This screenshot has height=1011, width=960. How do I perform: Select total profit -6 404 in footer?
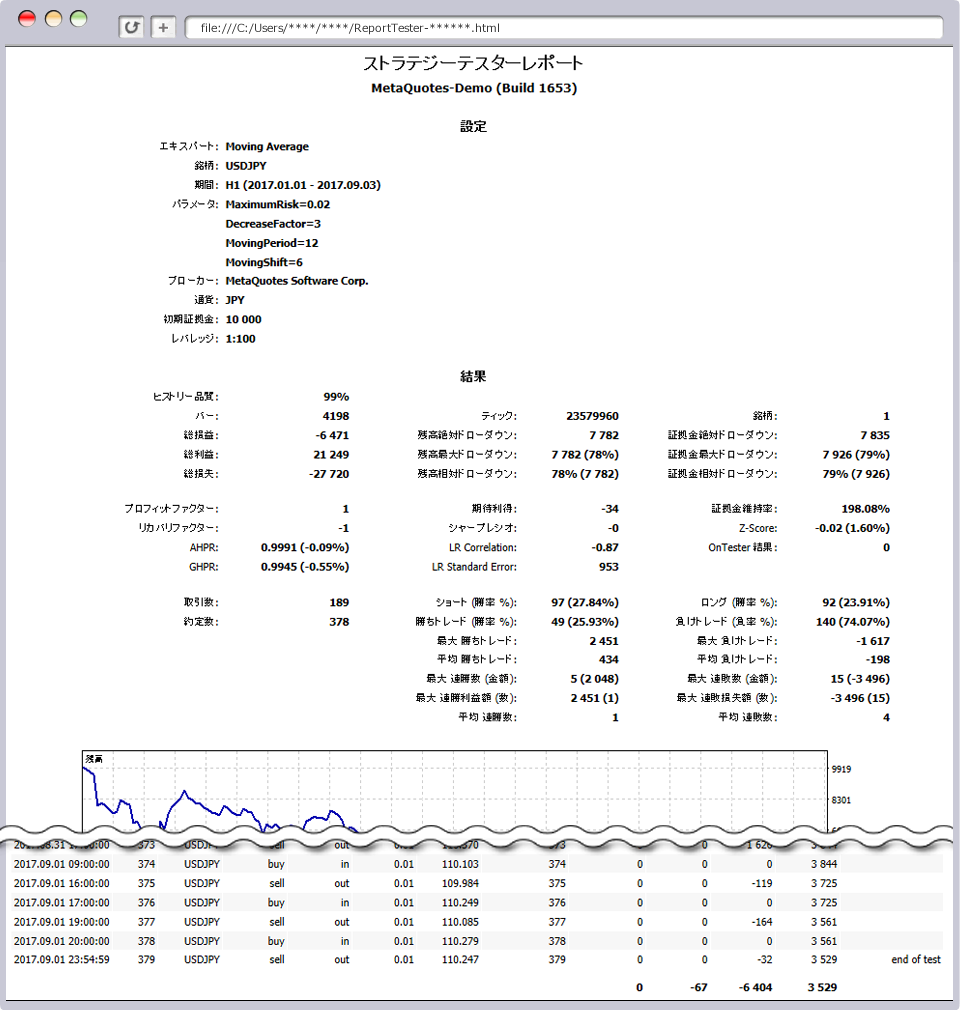tap(756, 987)
